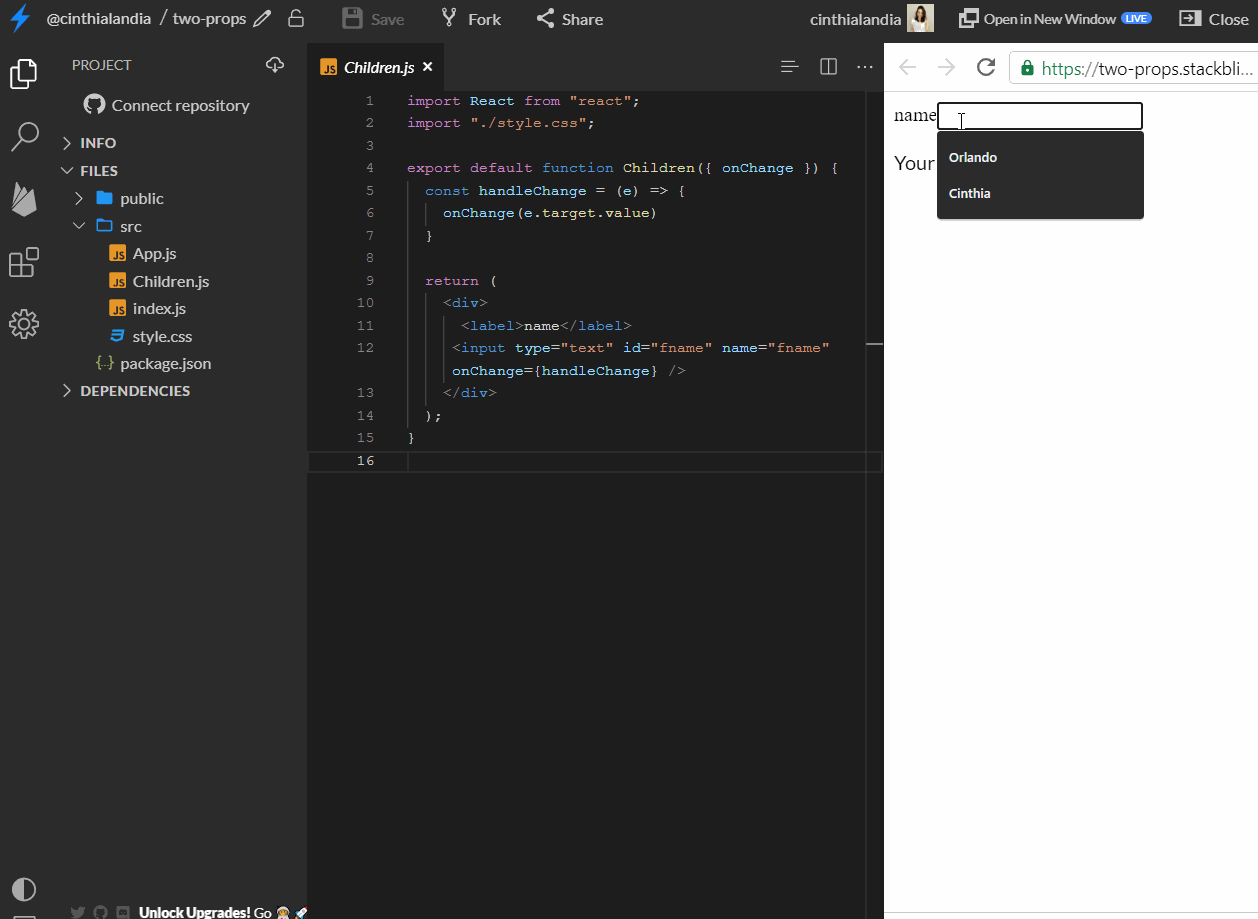Click the Fork button
The width and height of the screenshot is (1258, 919).
tap(471, 19)
